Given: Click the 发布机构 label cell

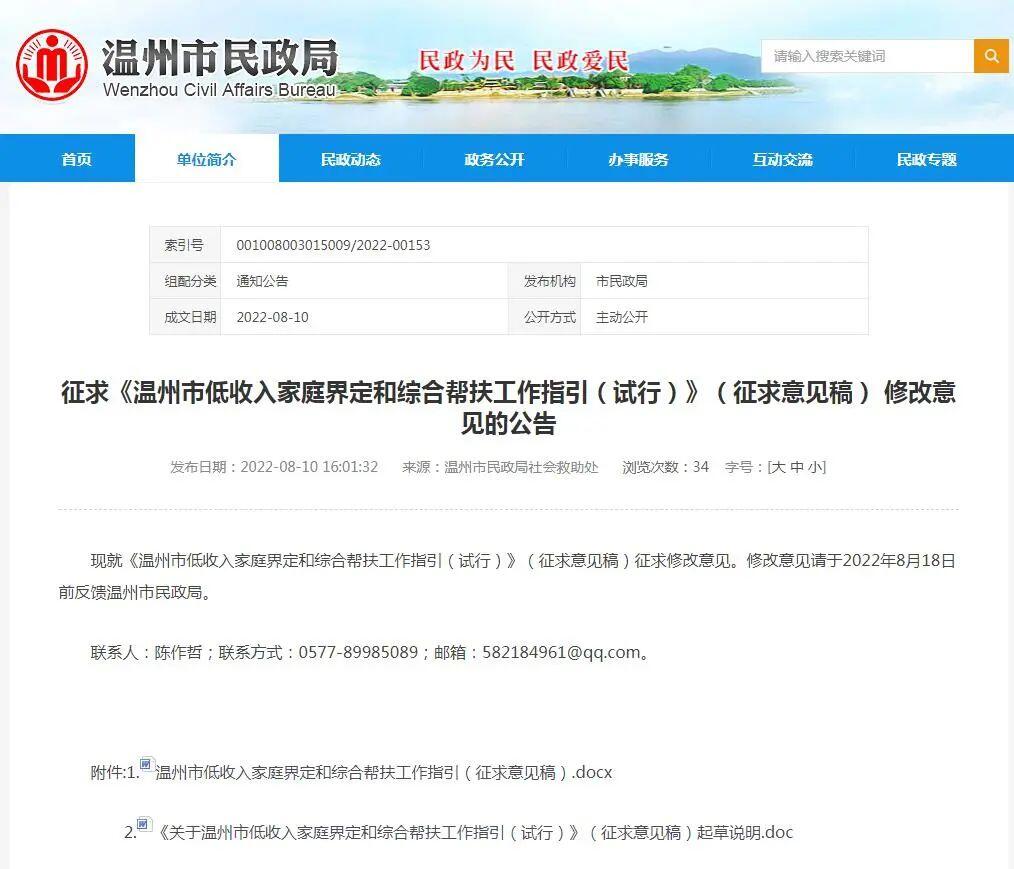Looking at the screenshot, I should pos(545,281).
